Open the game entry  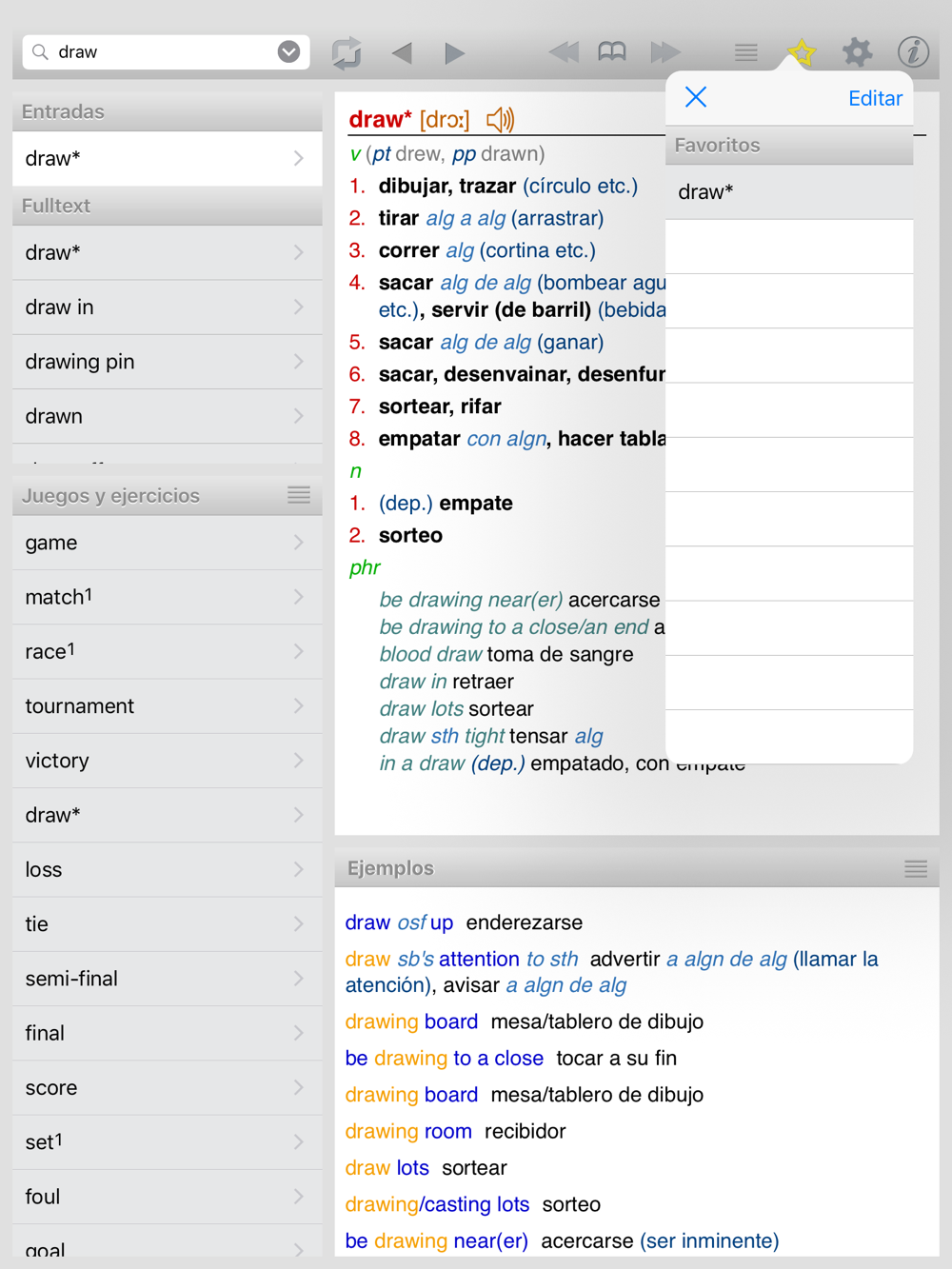point(168,543)
